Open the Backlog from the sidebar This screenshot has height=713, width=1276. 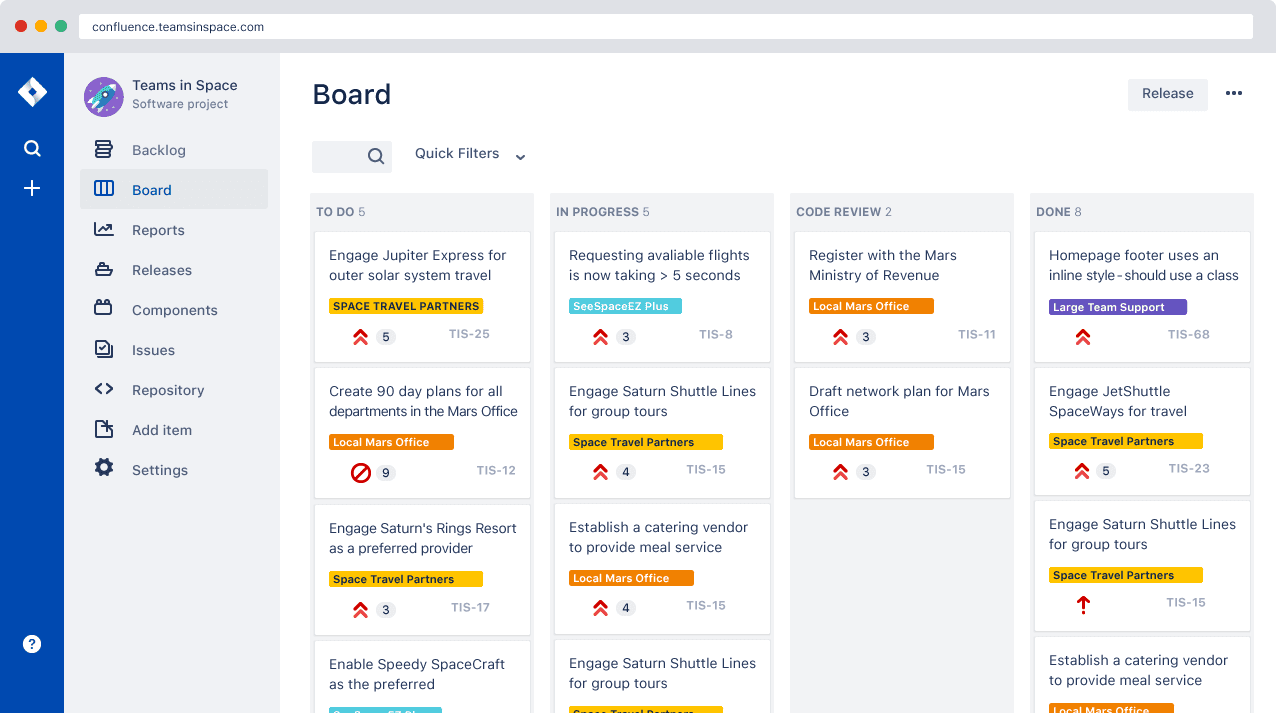pyautogui.click(x=157, y=149)
